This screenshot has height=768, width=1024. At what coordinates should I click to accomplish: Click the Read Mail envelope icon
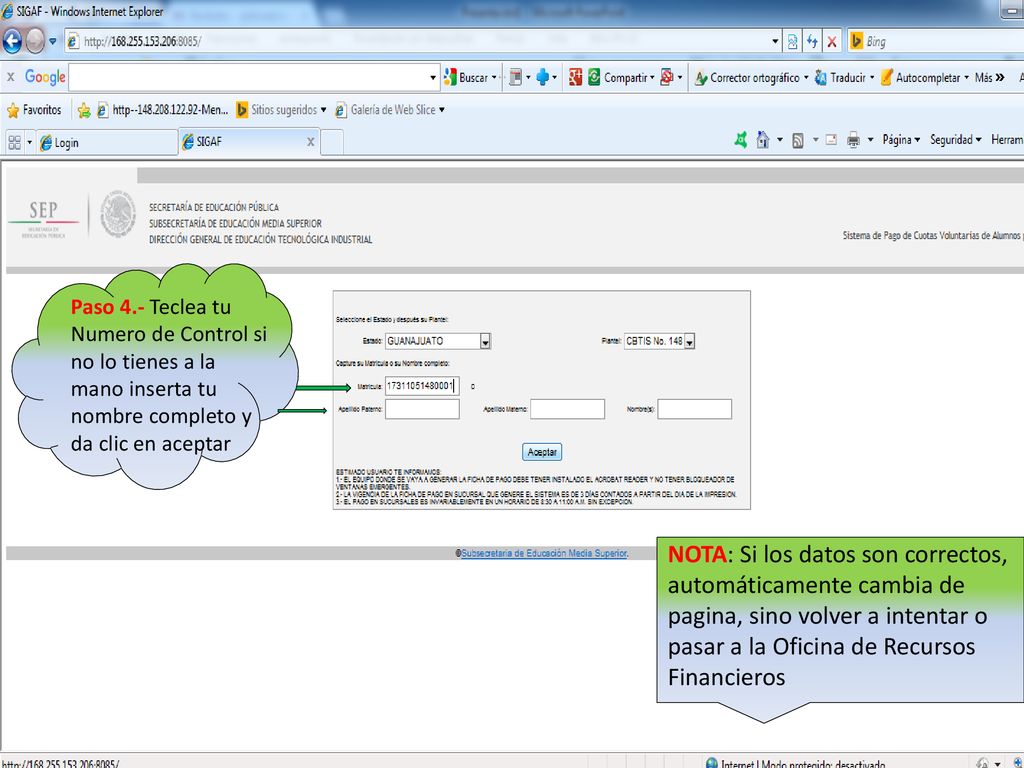coord(831,139)
